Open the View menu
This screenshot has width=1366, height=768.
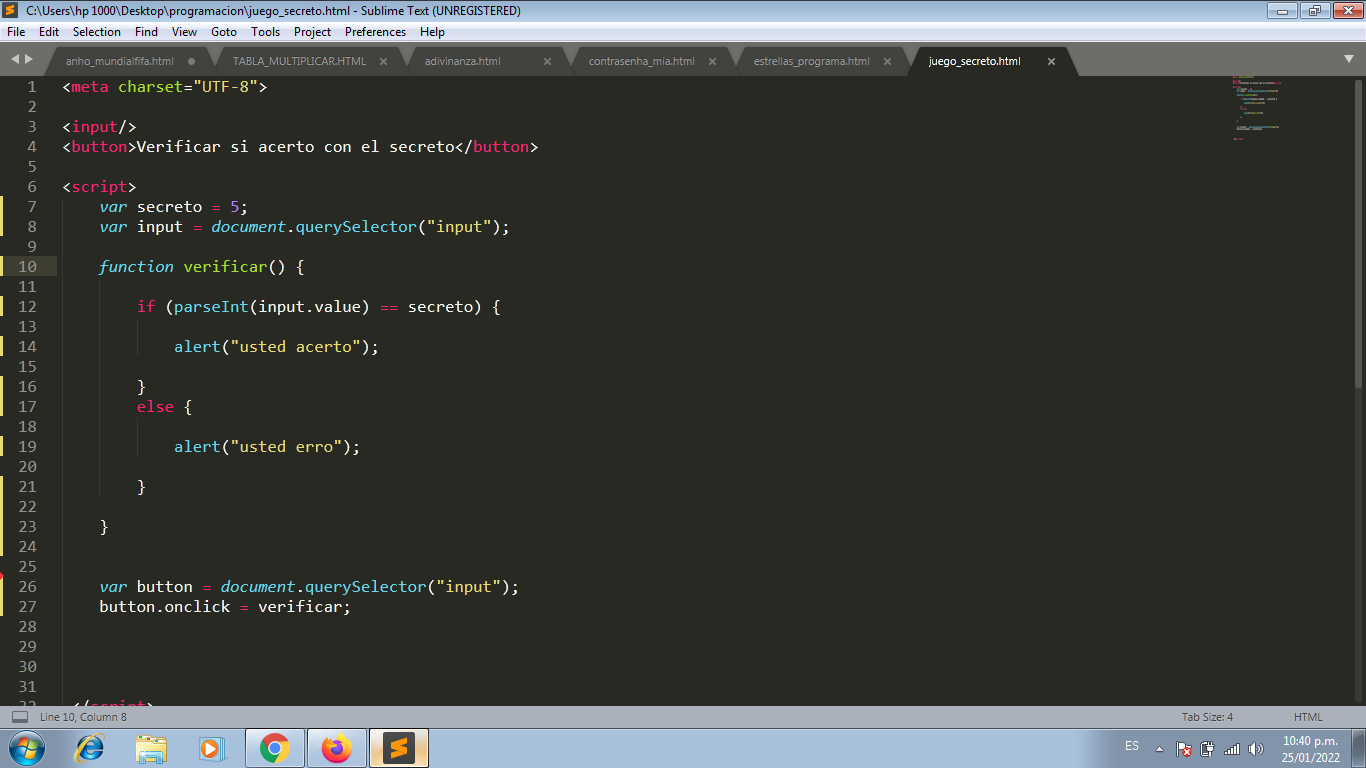184,32
